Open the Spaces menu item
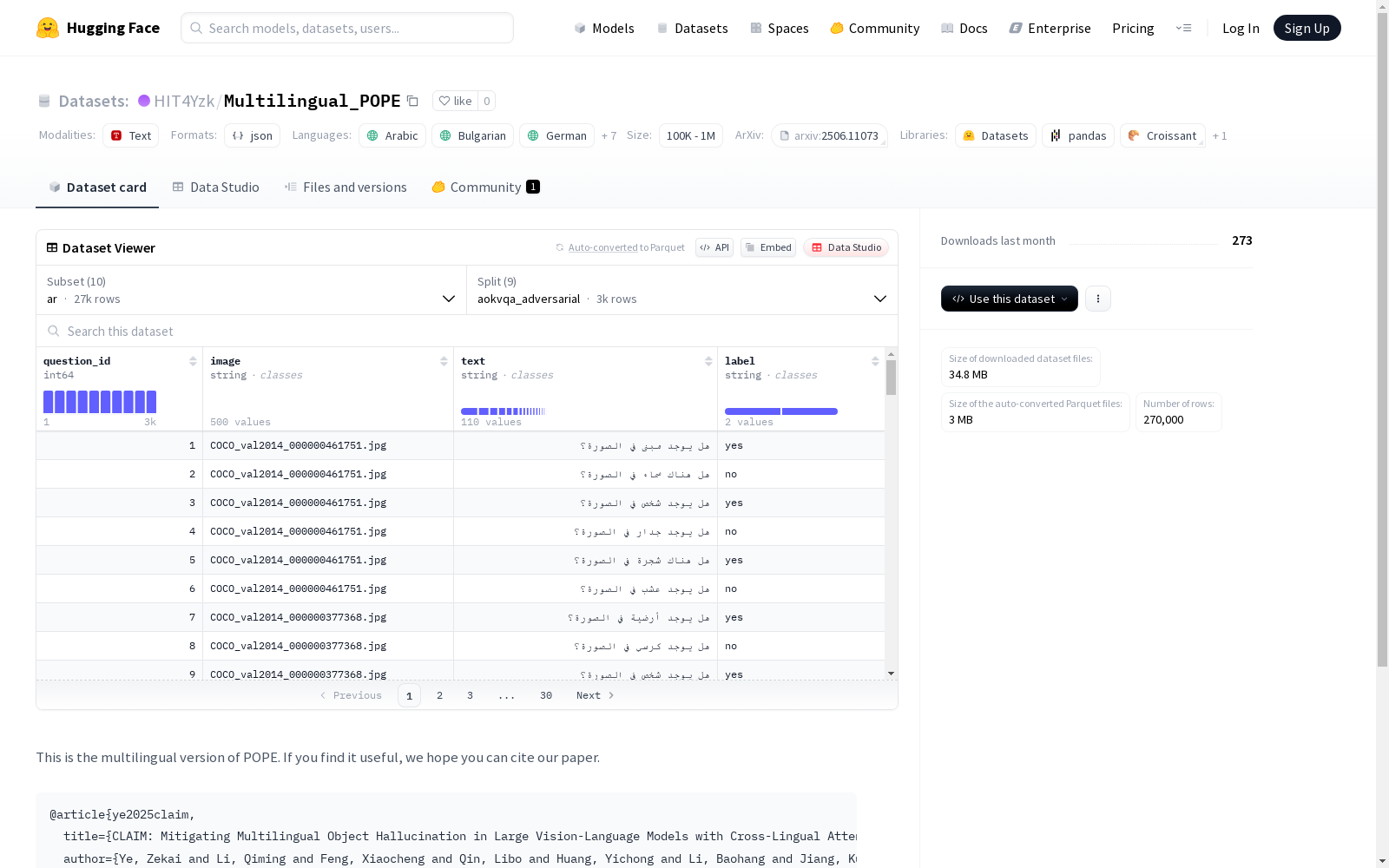This screenshot has width=1389, height=868. click(780, 28)
